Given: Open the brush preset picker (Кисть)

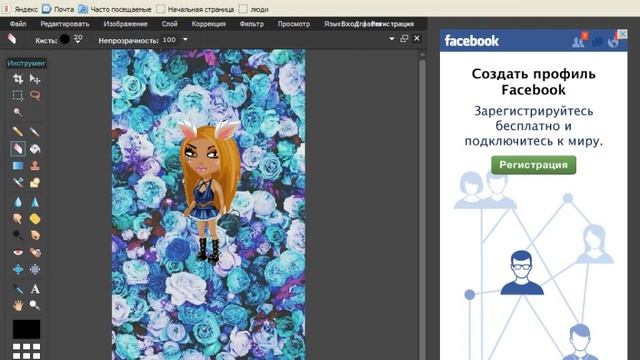Looking at the screenshot, I should pyautogui.click(x=64, y=40).
